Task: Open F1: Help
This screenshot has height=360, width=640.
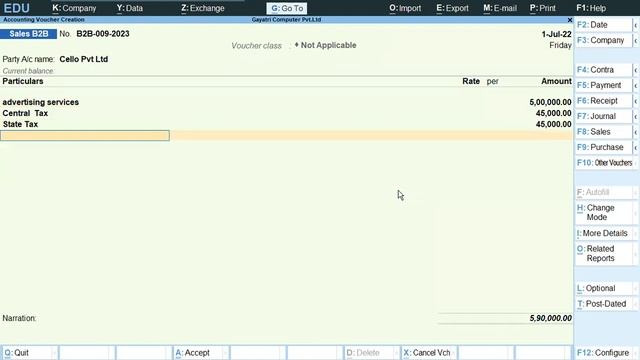Action: point(591,8)
